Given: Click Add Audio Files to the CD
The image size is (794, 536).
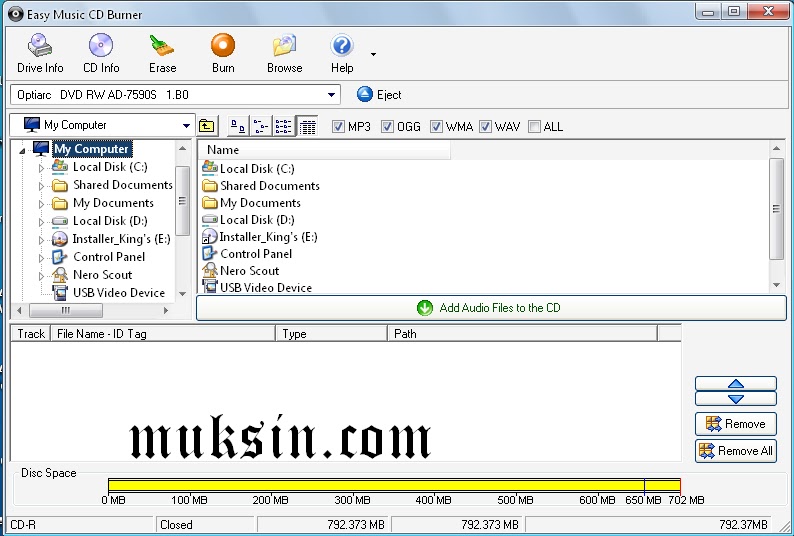Looking at the screenshot, I should [x=491, y=308].
